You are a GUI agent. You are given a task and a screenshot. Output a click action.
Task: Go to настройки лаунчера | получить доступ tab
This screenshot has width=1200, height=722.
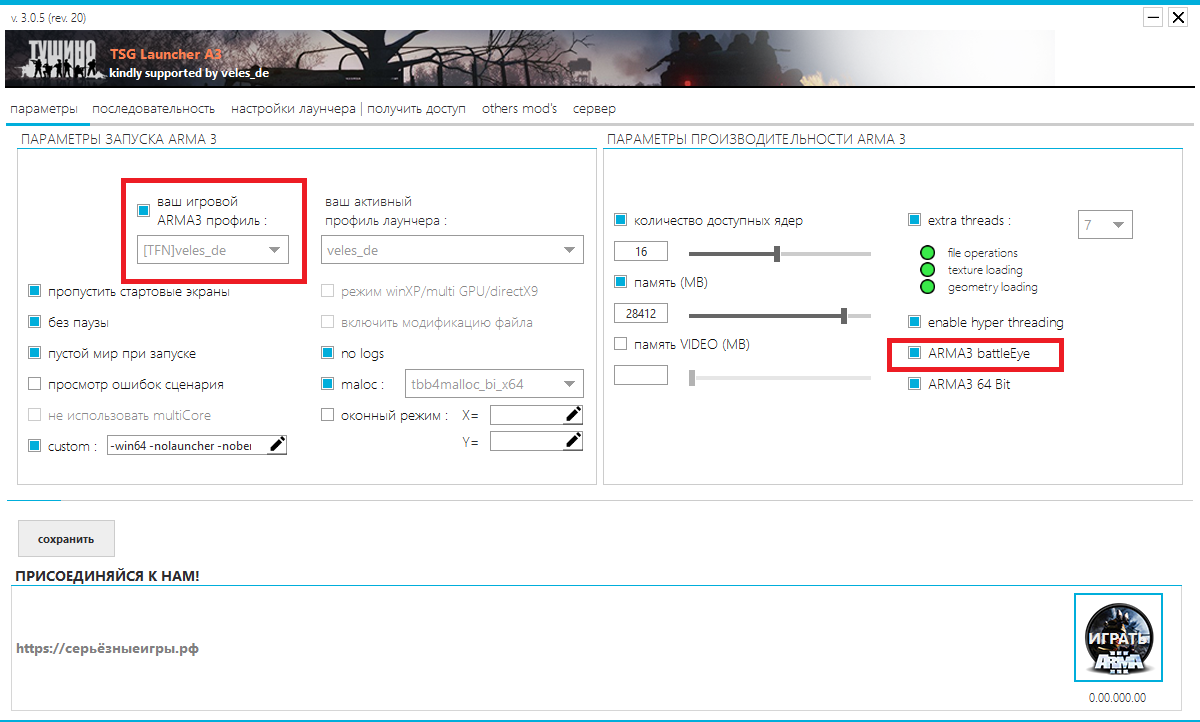[x=348, y=108]
